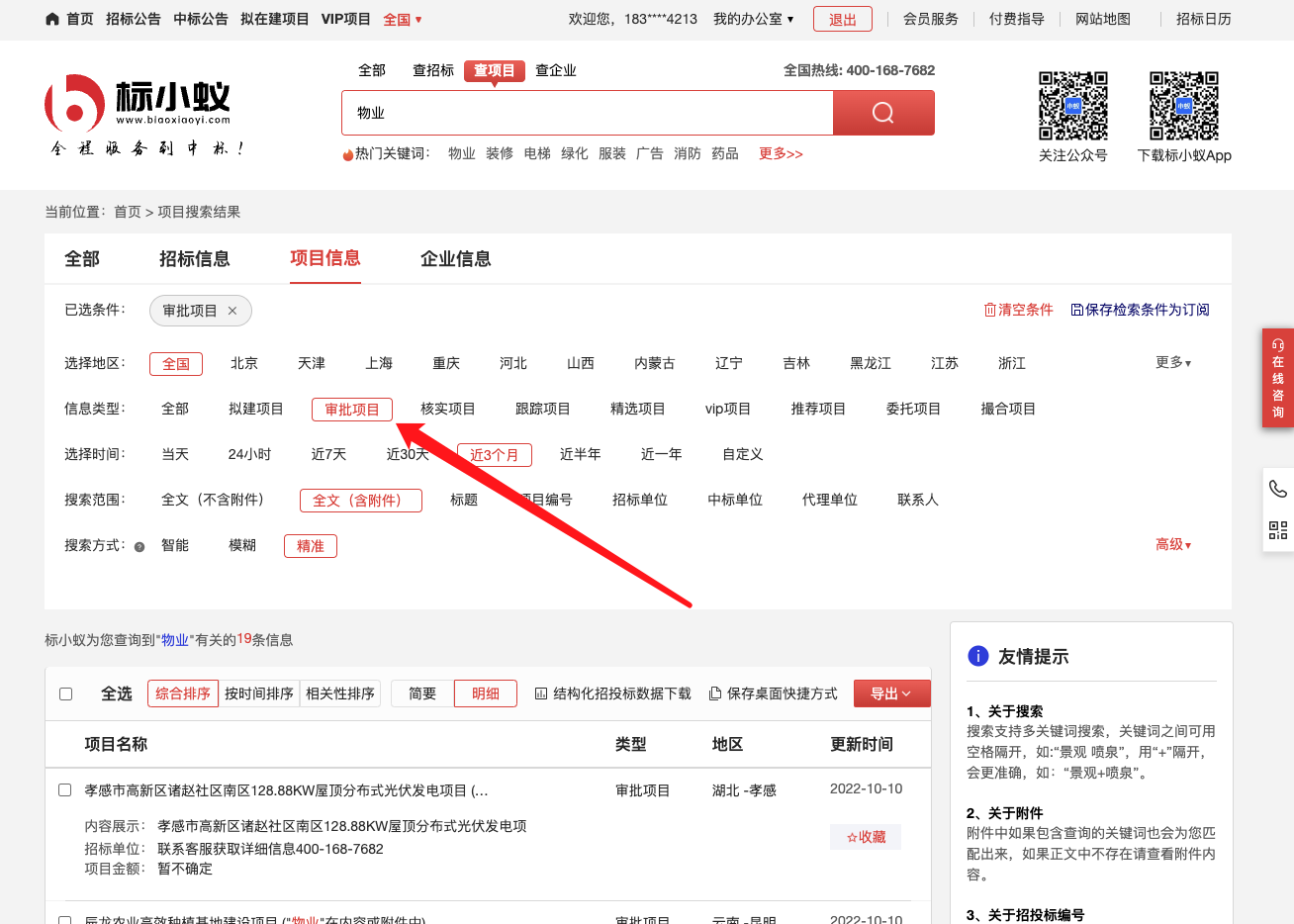Click the search keyword input field

(x=587, y=113)
